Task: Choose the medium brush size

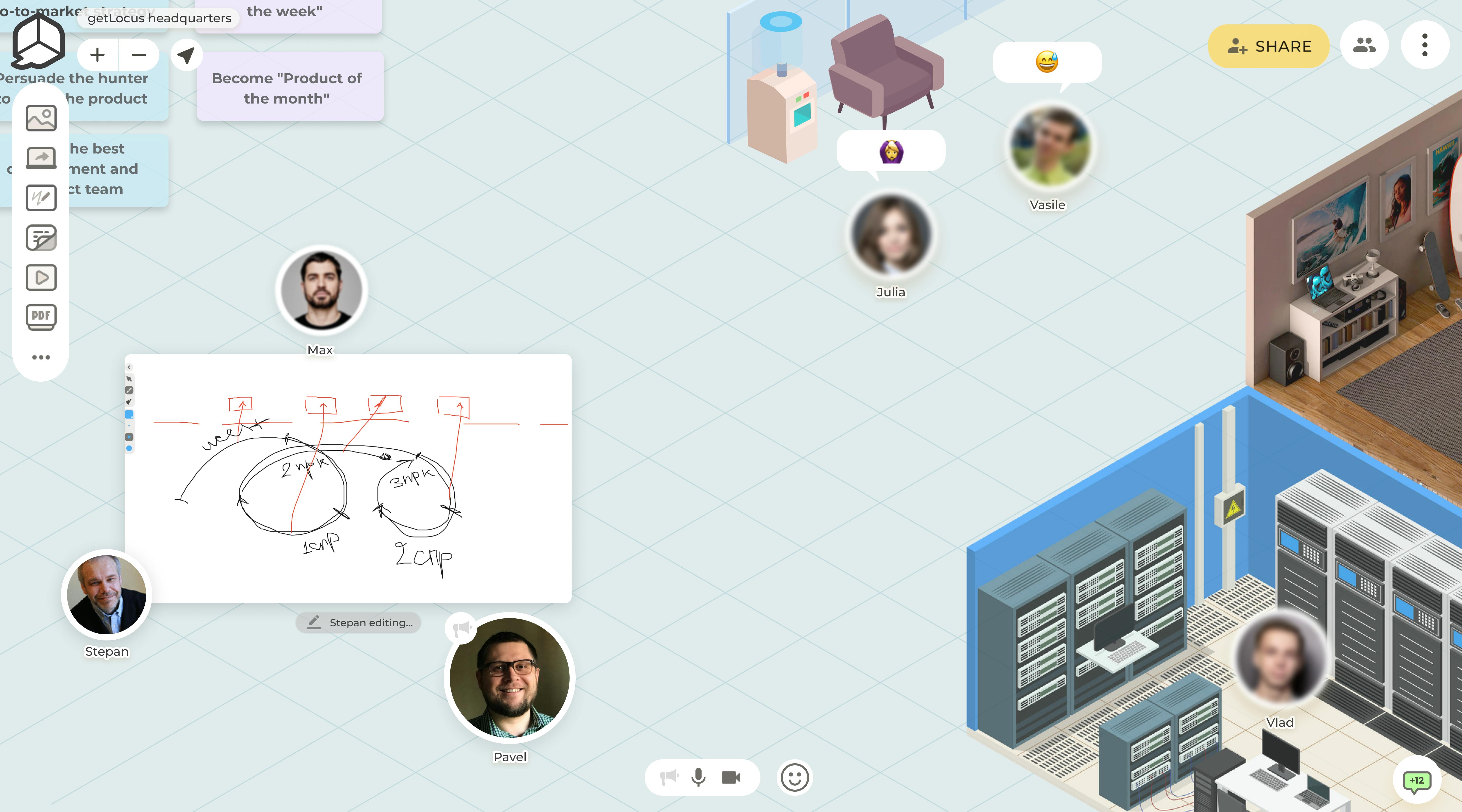Action: pyautogui.click(x=129, y=437)
